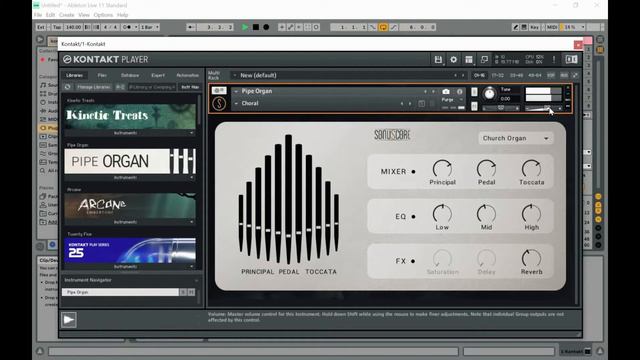Image resolution: width=640 pixels, height=360 pixels.
Task: Click the instrument pan slider
Action: coord(501,108)
